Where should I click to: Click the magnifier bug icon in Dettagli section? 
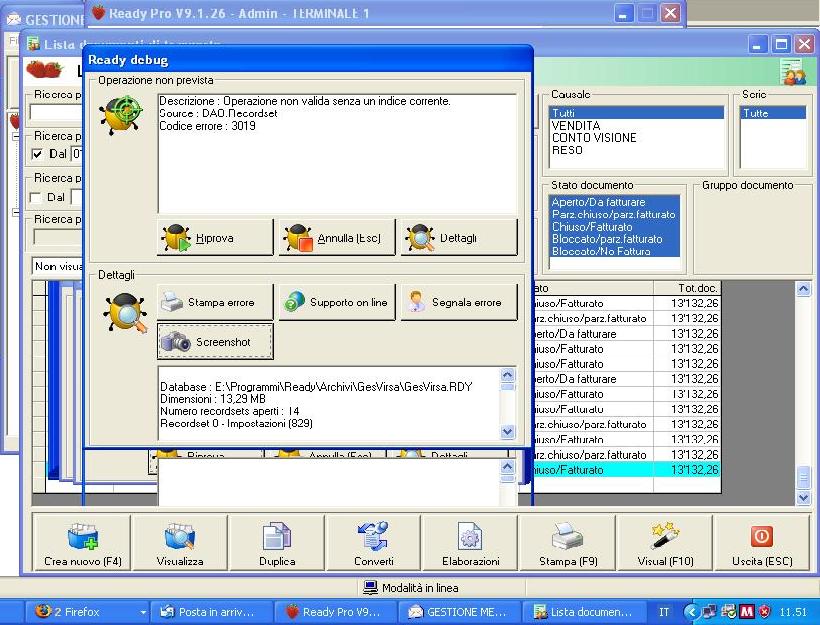[126, 313]
